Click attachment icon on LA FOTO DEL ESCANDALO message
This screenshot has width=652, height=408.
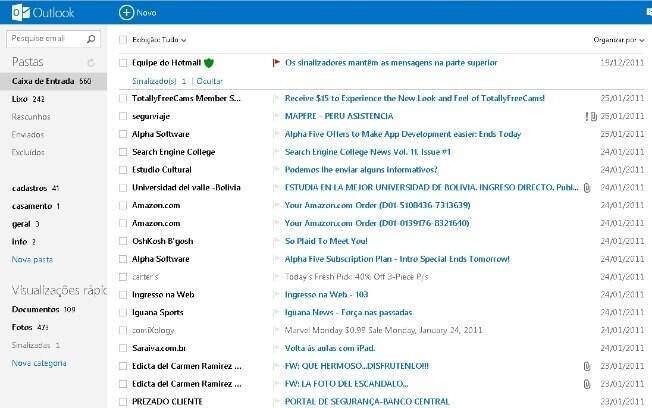[x=587, y=384]
